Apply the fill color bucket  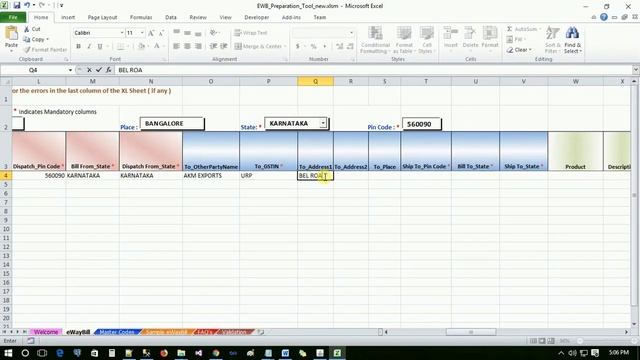142,47
